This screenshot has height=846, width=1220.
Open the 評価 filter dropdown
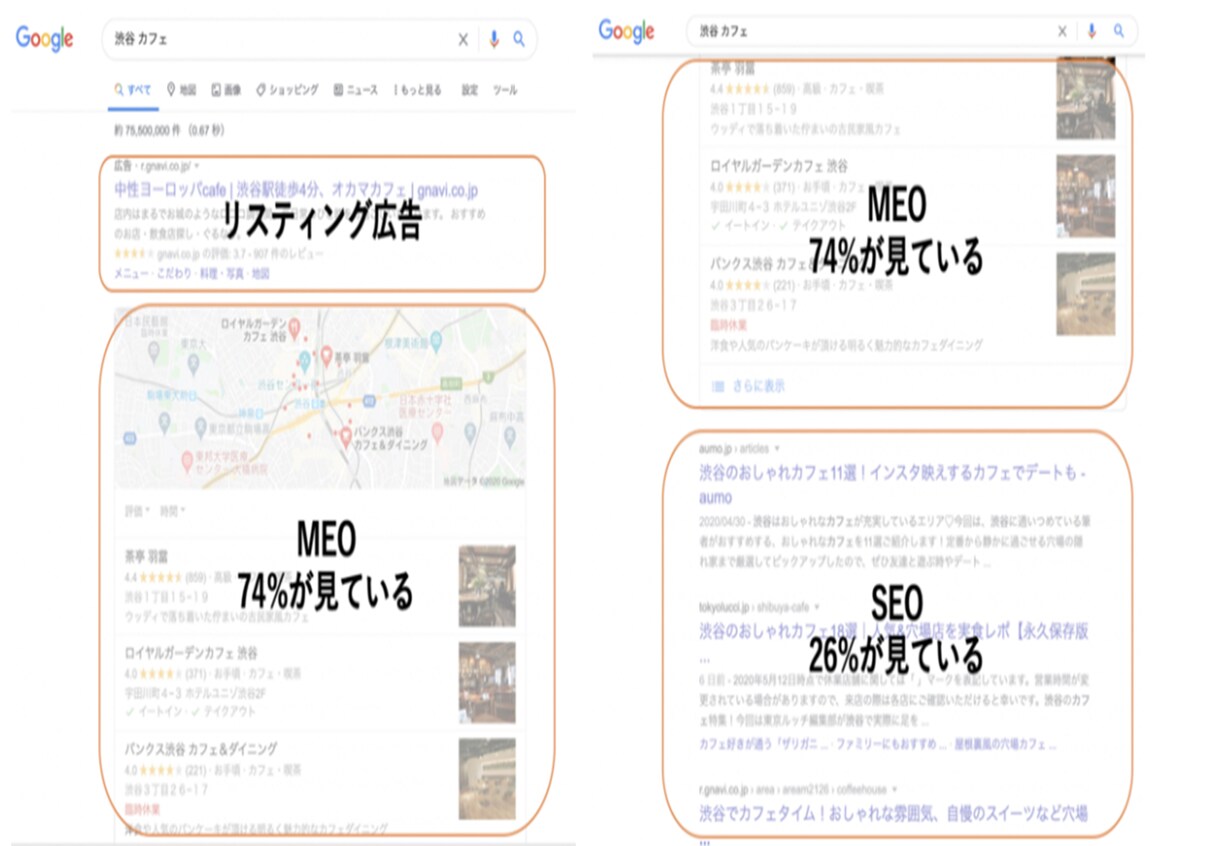[x=138, y=511]
